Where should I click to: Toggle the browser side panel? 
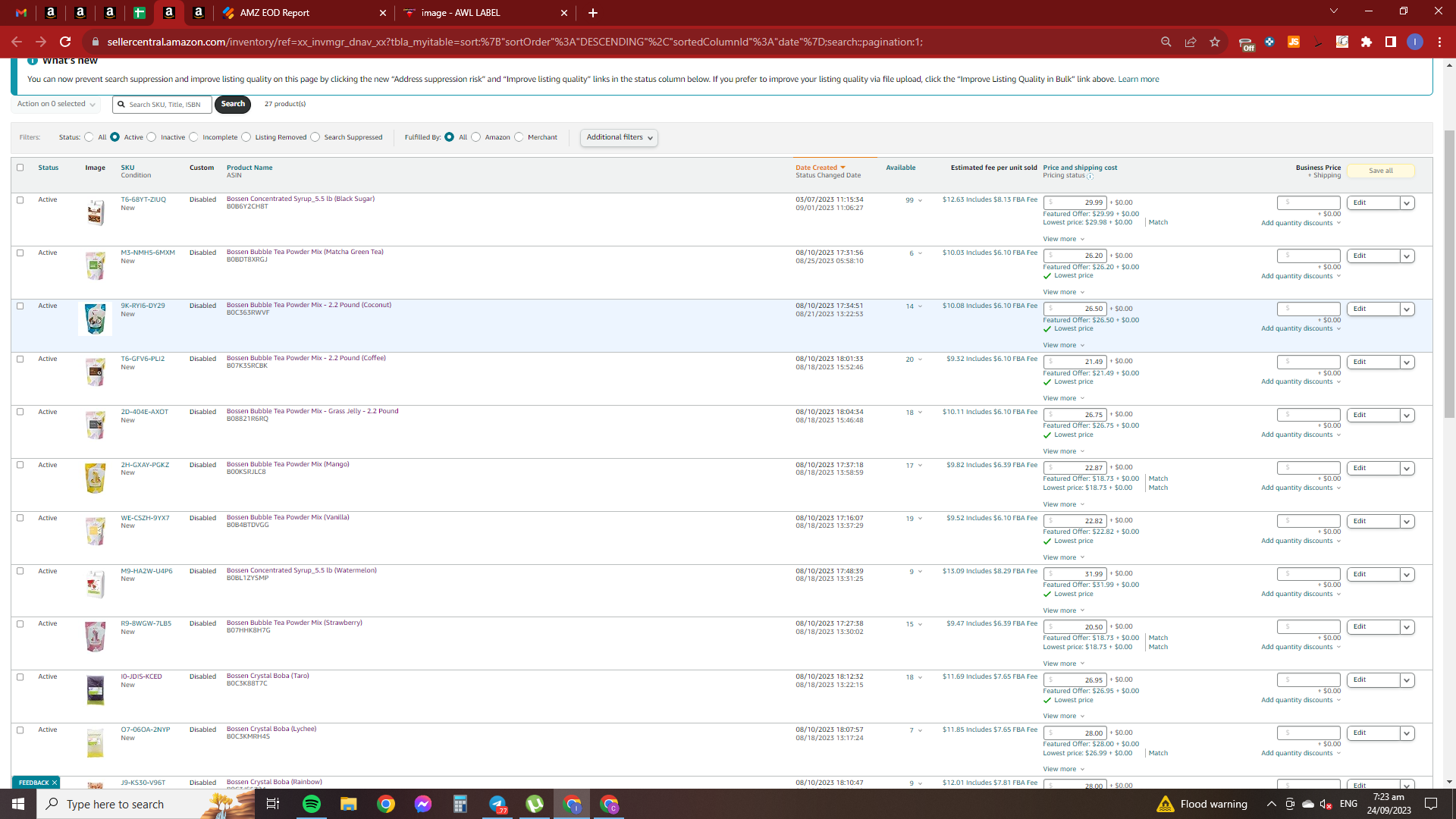[x=1391, y=42]
